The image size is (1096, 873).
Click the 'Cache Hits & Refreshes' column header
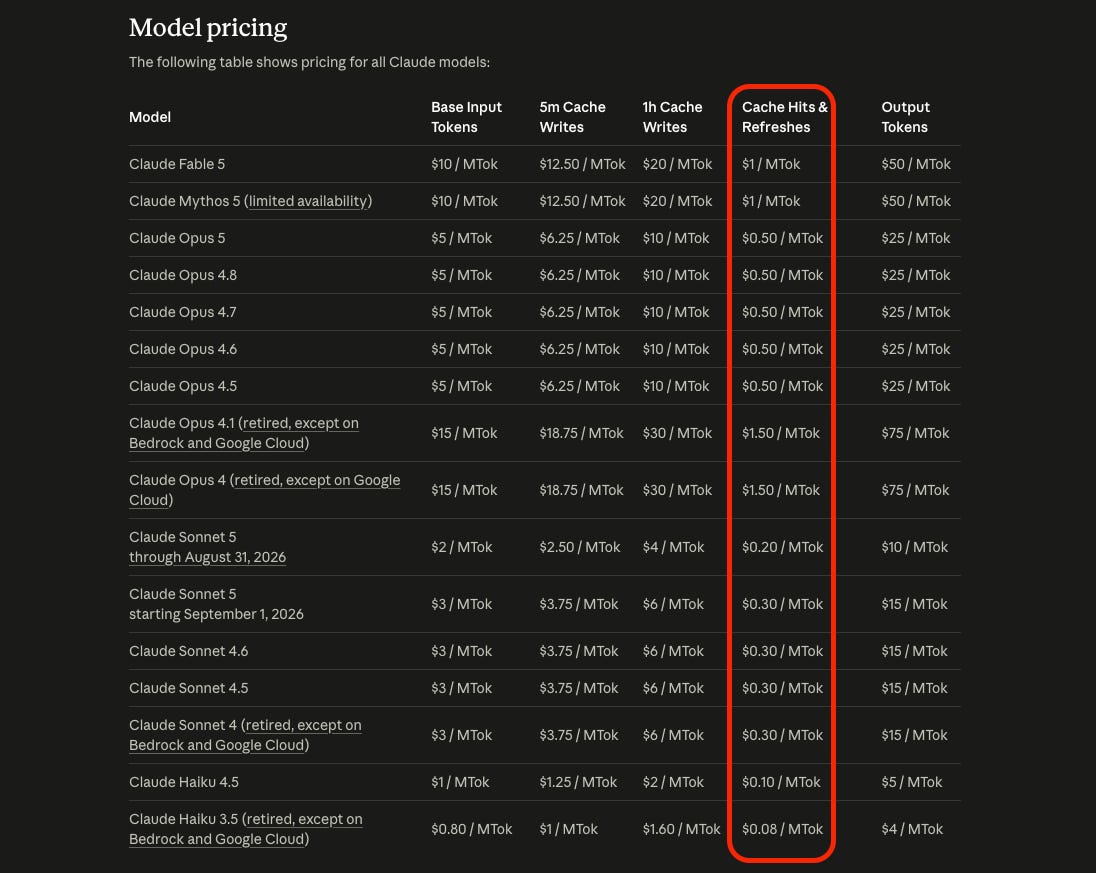point(785,117)
